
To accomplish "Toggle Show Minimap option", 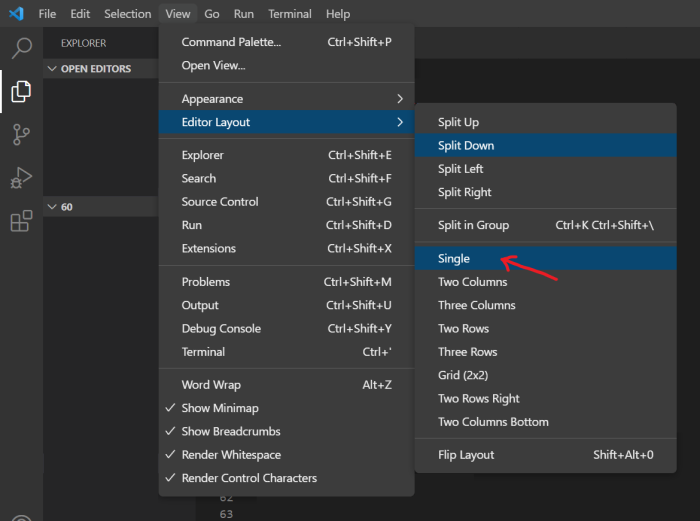I will (x=287, y=408).
